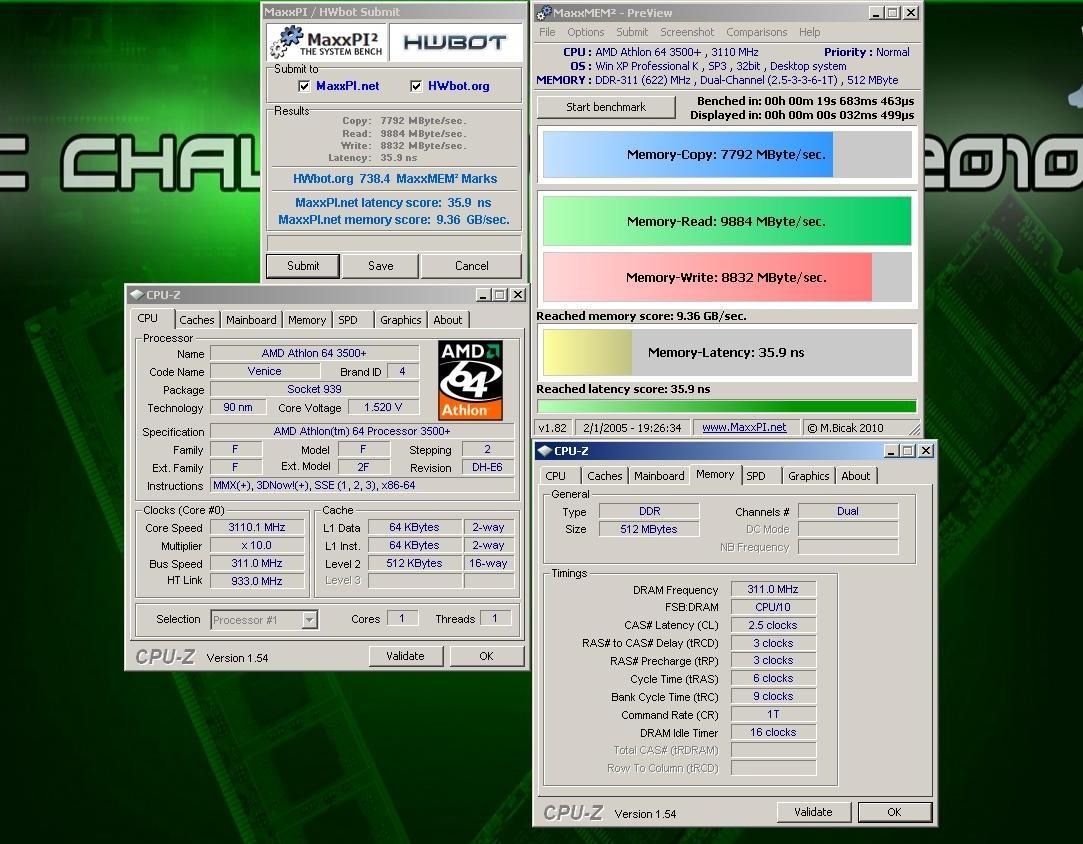Switch to Memory tab in left CPU-Z
Screen dimensions: 1083x844
point(307,320)
